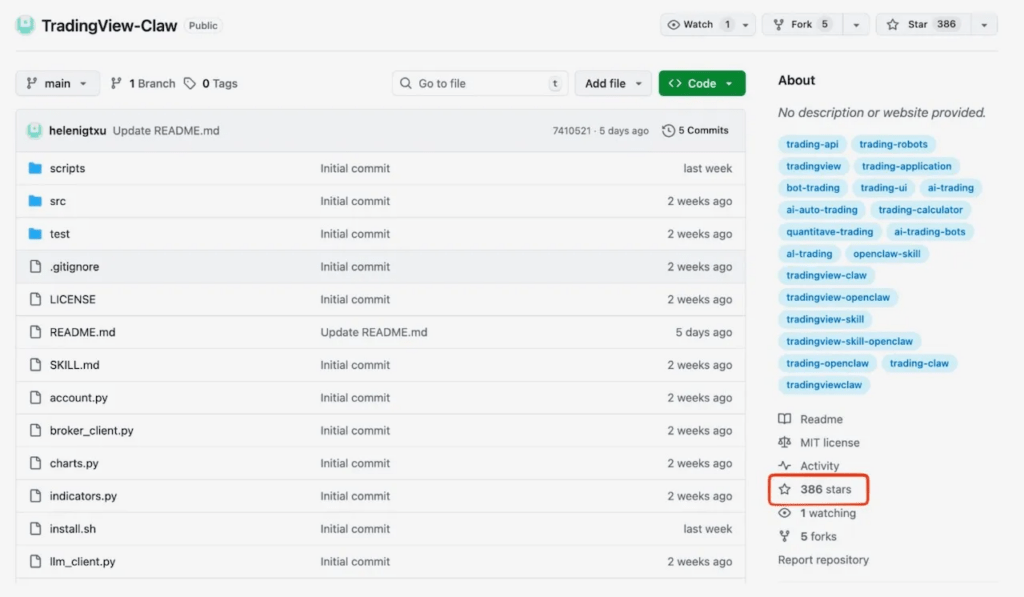Open the README.md file link
Image resolution: width=1024 pixels, height=597 pixels.
coord(82,332)
